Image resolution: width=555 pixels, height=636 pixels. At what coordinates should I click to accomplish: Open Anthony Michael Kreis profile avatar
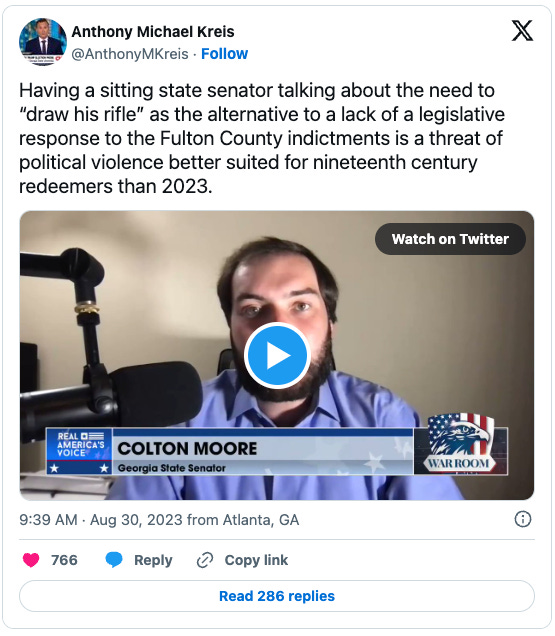click(x=43, y=42)
